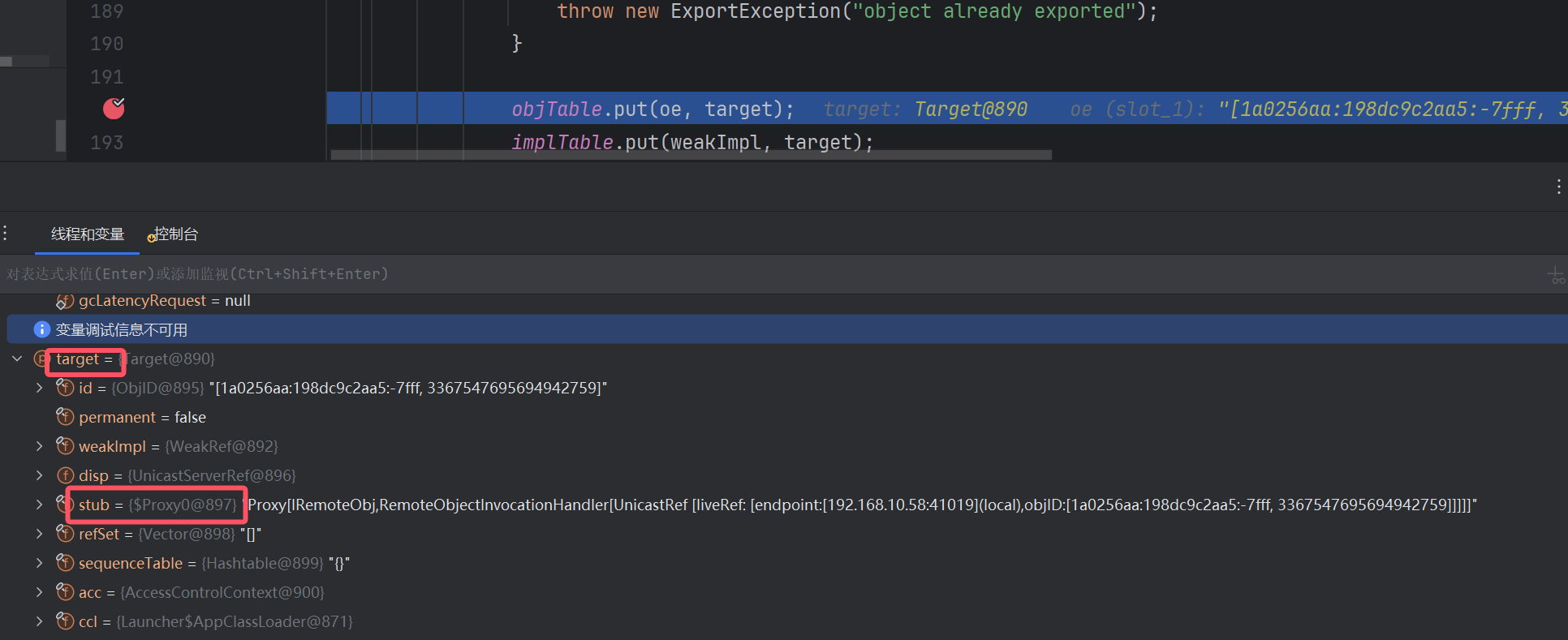Click the field icon next to permanent
Screen dimensions: 1568x640
tap(65, 417)
